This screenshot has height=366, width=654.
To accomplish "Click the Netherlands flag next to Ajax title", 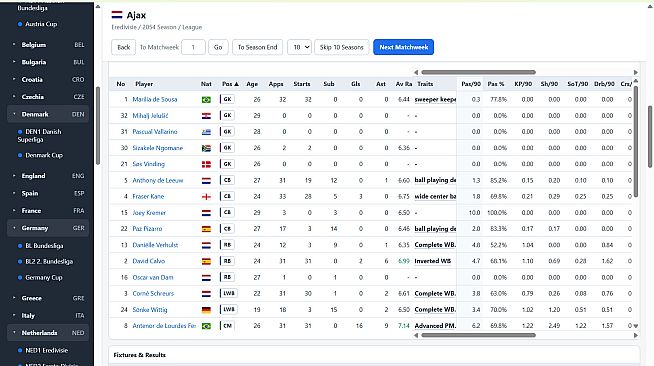I will (117, 15).
